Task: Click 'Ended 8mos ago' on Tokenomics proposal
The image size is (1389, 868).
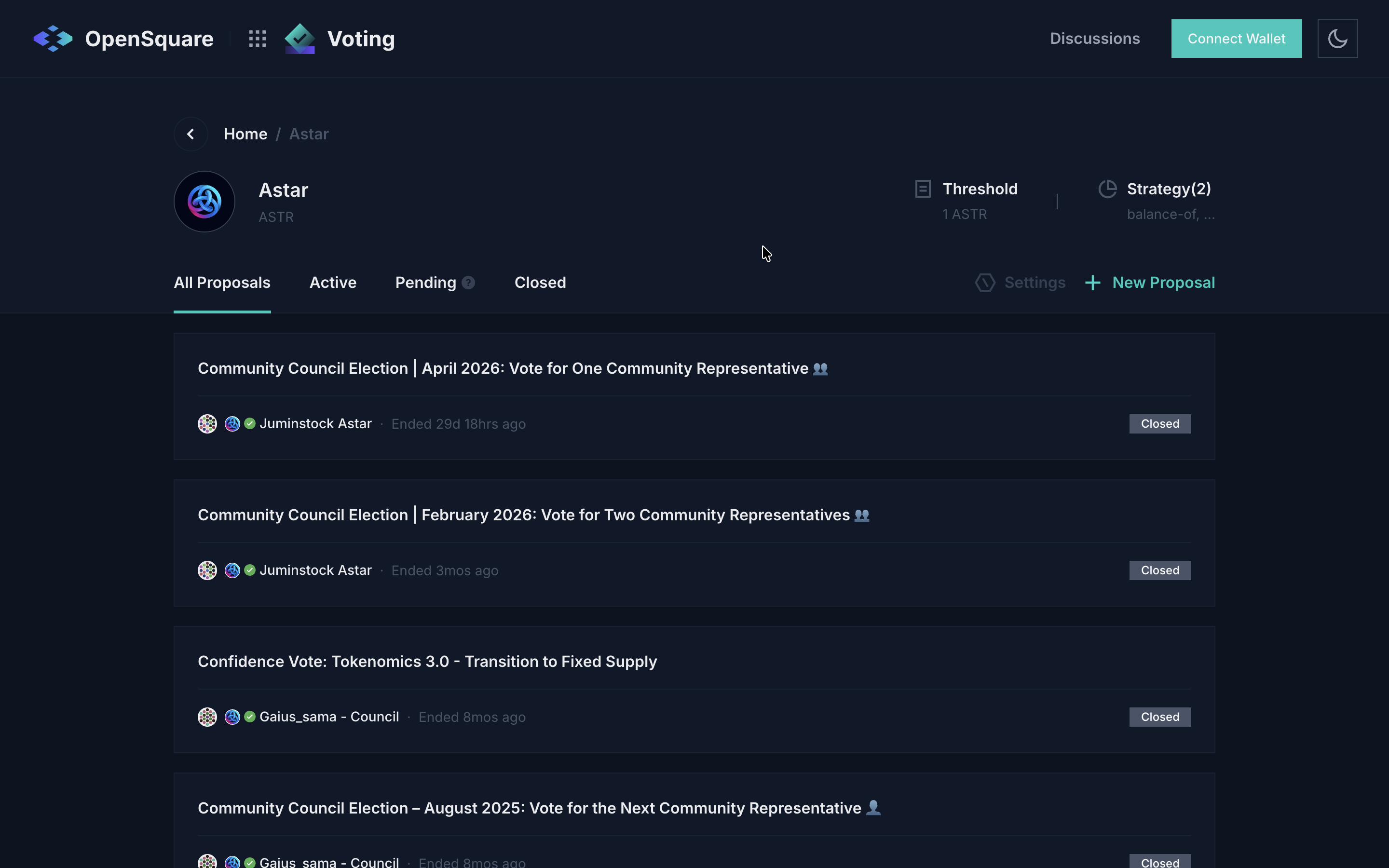Action: (472, 717)
